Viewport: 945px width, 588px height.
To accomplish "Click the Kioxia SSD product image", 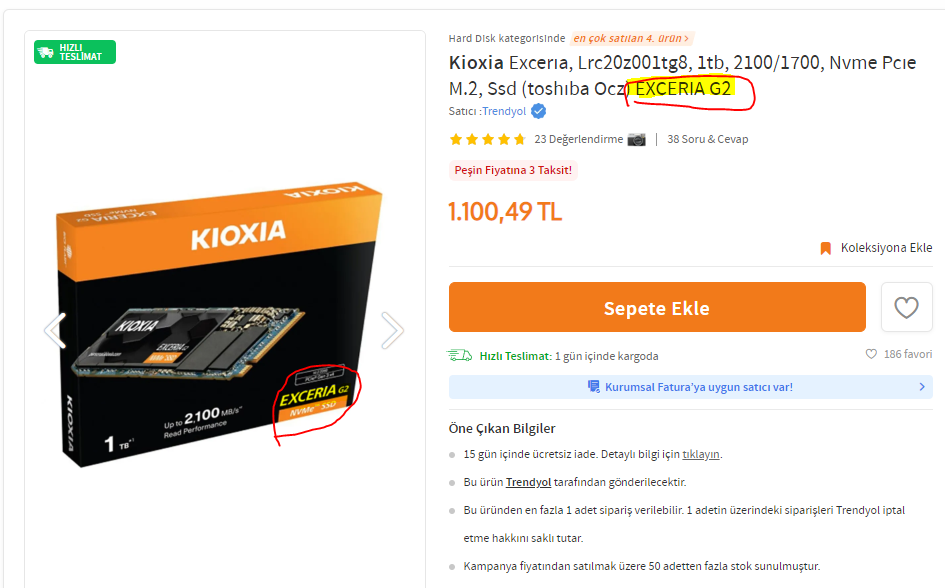I will (221, 325).
